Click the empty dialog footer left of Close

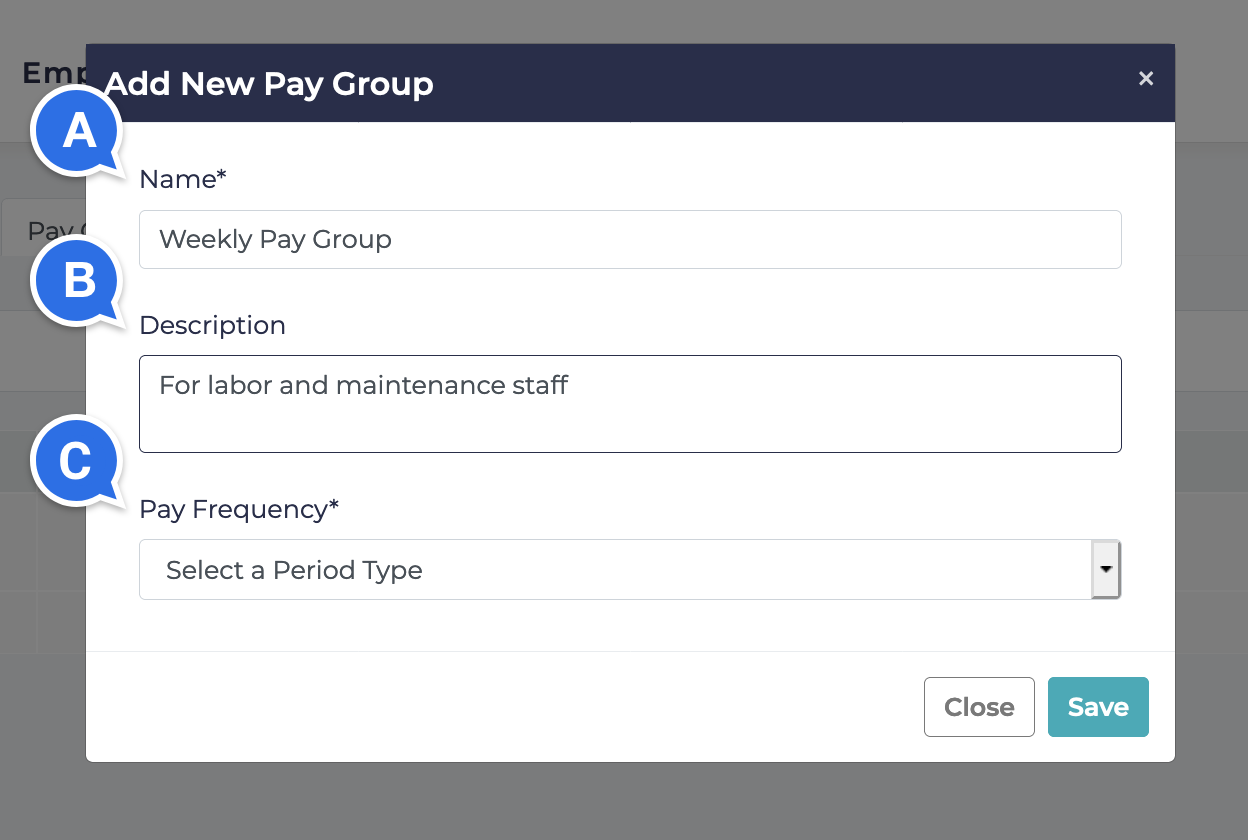pyautogui.click(x=500, y=707)
